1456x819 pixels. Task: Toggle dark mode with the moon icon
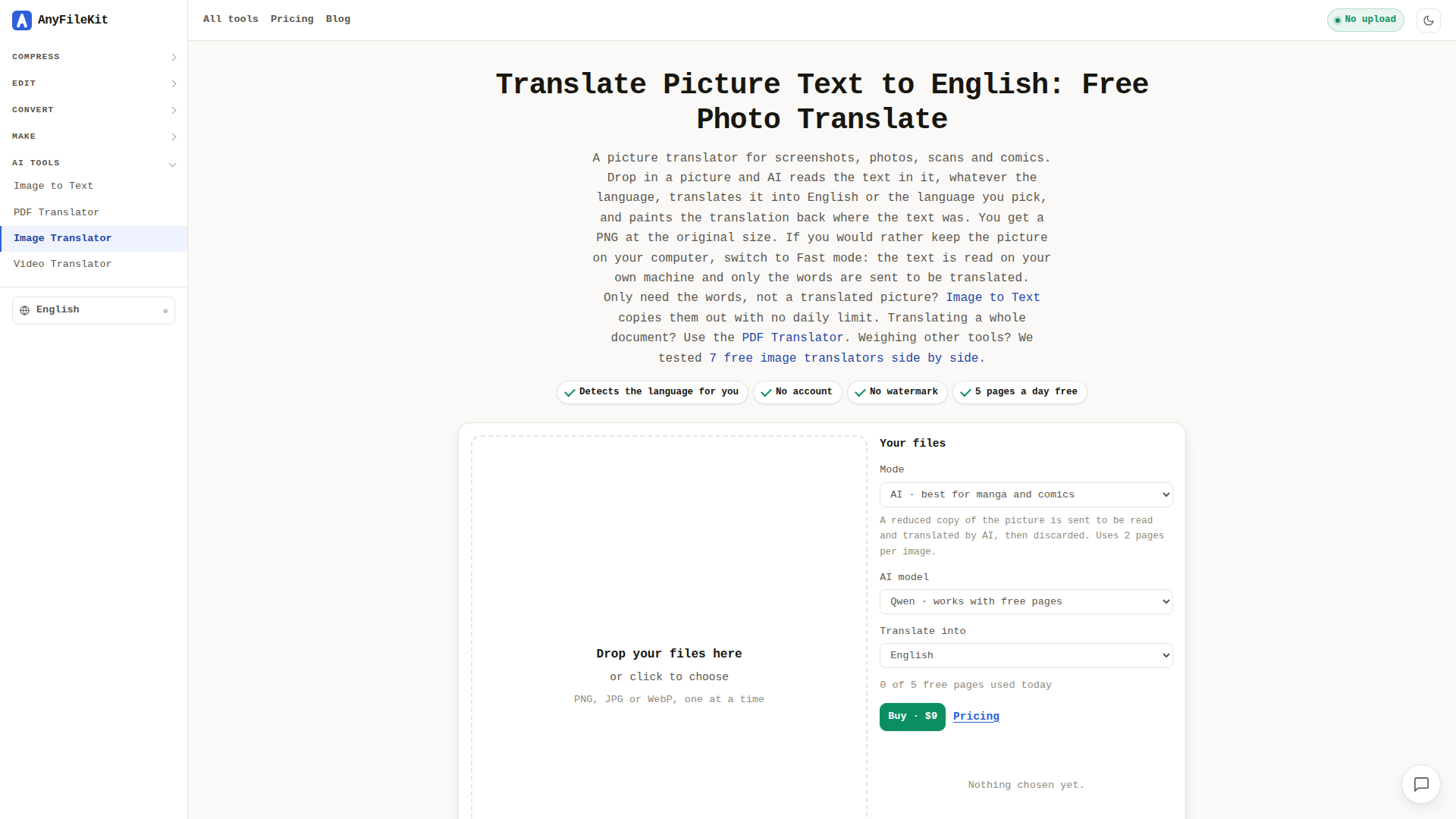[1429, 20]
